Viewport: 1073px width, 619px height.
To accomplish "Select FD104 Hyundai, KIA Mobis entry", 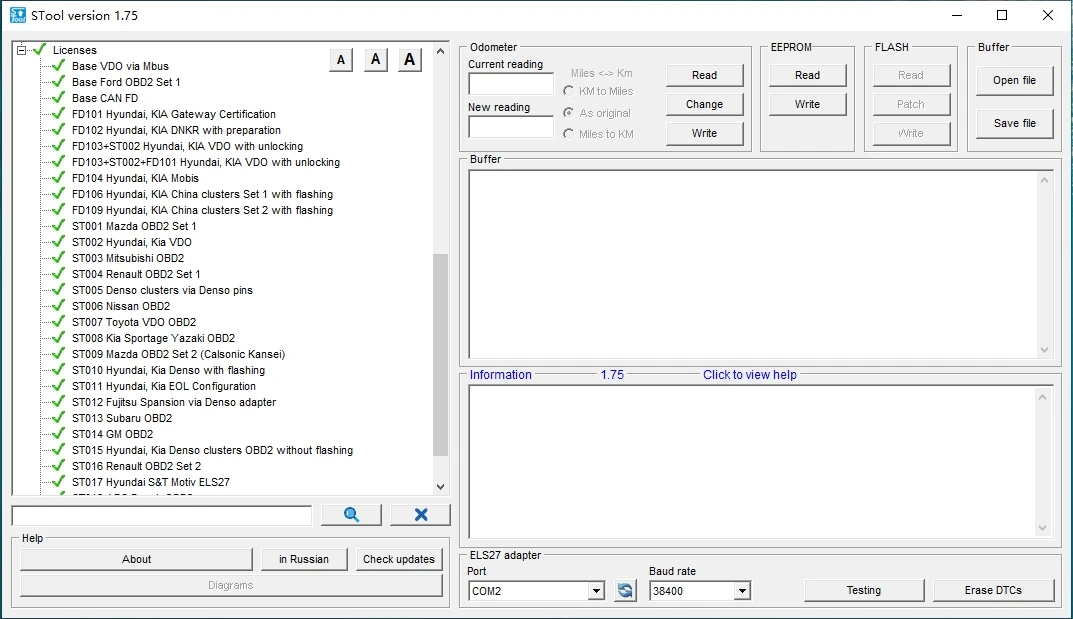I will click(135, 178).
